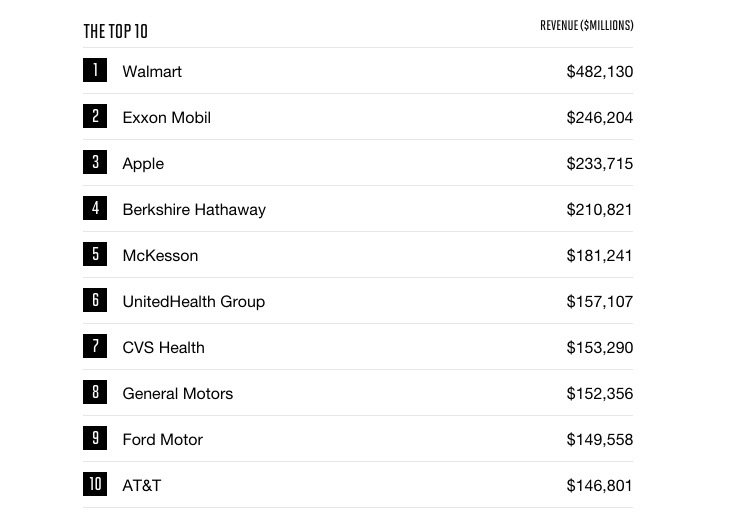Click Walmart's $482,130 revenue figure
Screen dimensions: 730x522
point(599,72)
